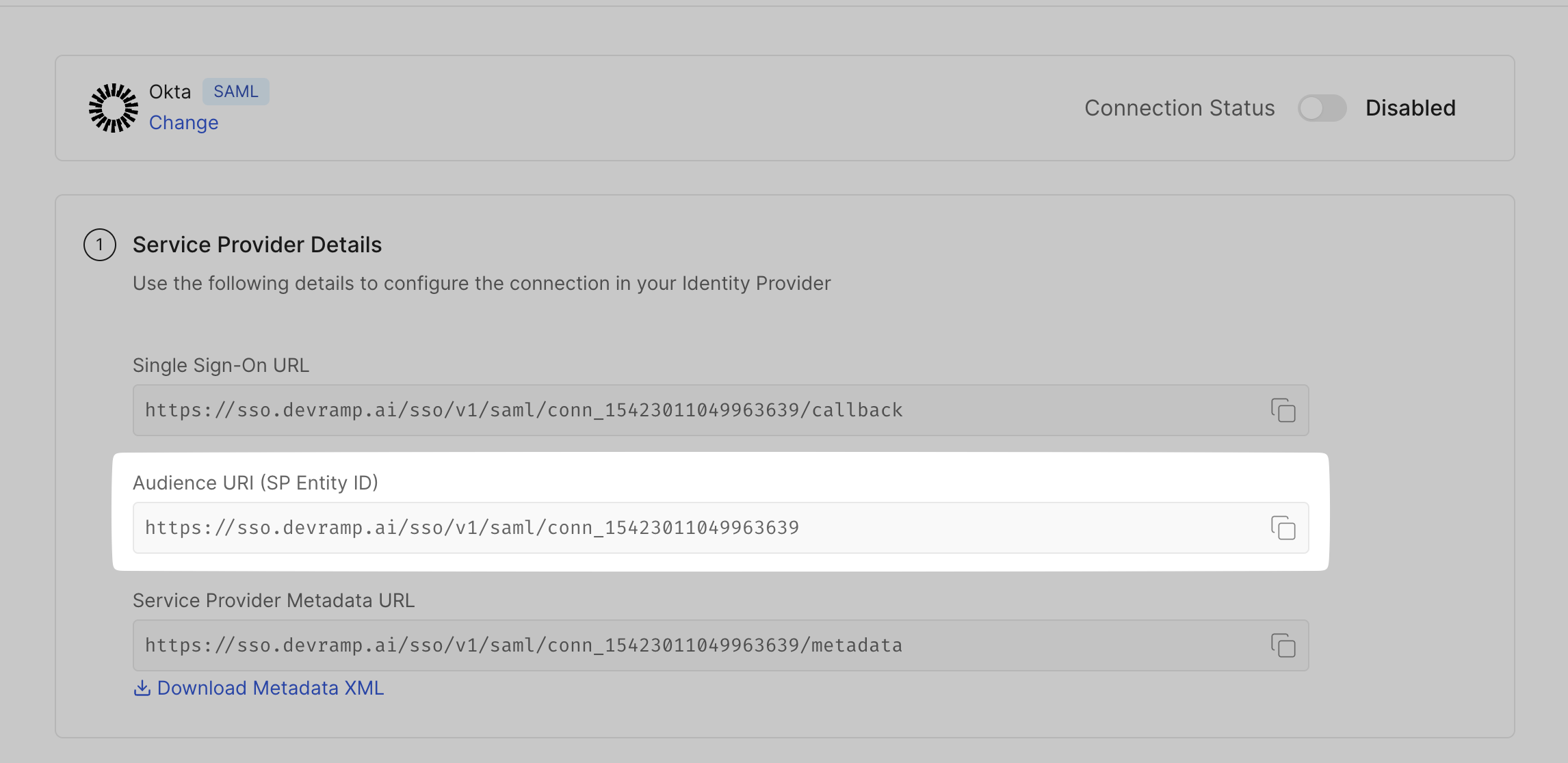
Task: Click the step 1 circle icon
Action: (x=100, y=245)
